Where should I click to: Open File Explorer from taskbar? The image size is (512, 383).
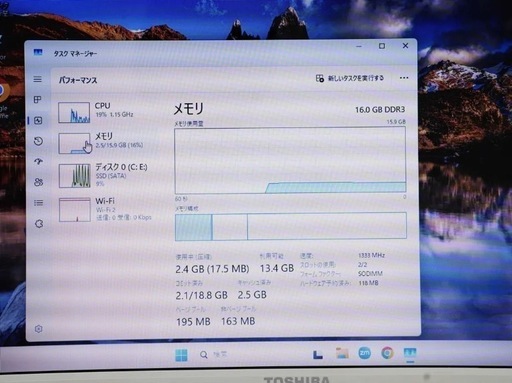[x=342, y=353]
